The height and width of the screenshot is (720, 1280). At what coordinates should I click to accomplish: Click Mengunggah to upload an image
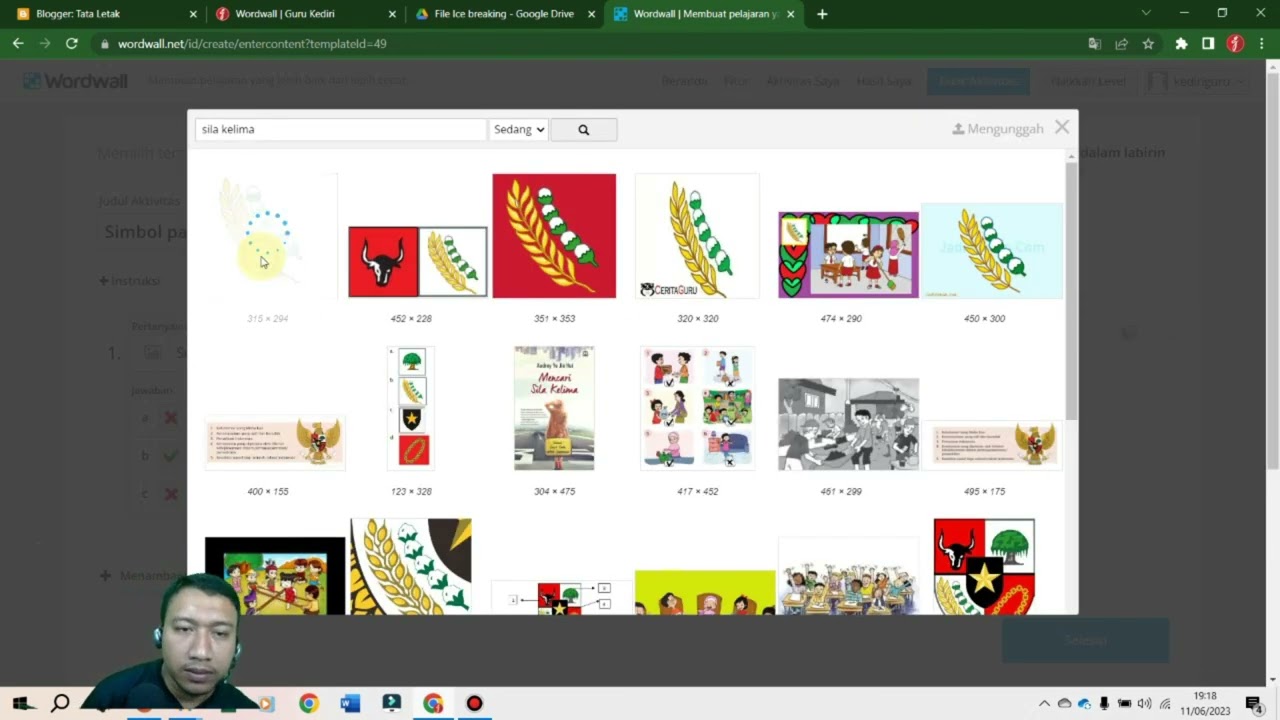[x=997, y=129]
